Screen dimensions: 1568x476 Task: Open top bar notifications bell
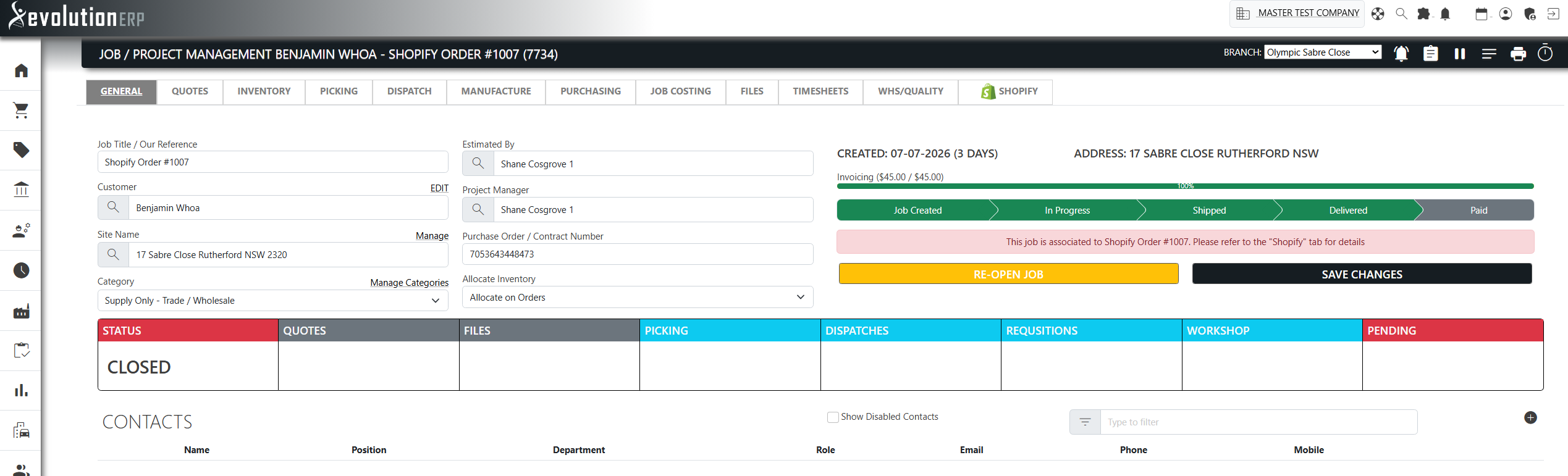tap(1445, 14)
